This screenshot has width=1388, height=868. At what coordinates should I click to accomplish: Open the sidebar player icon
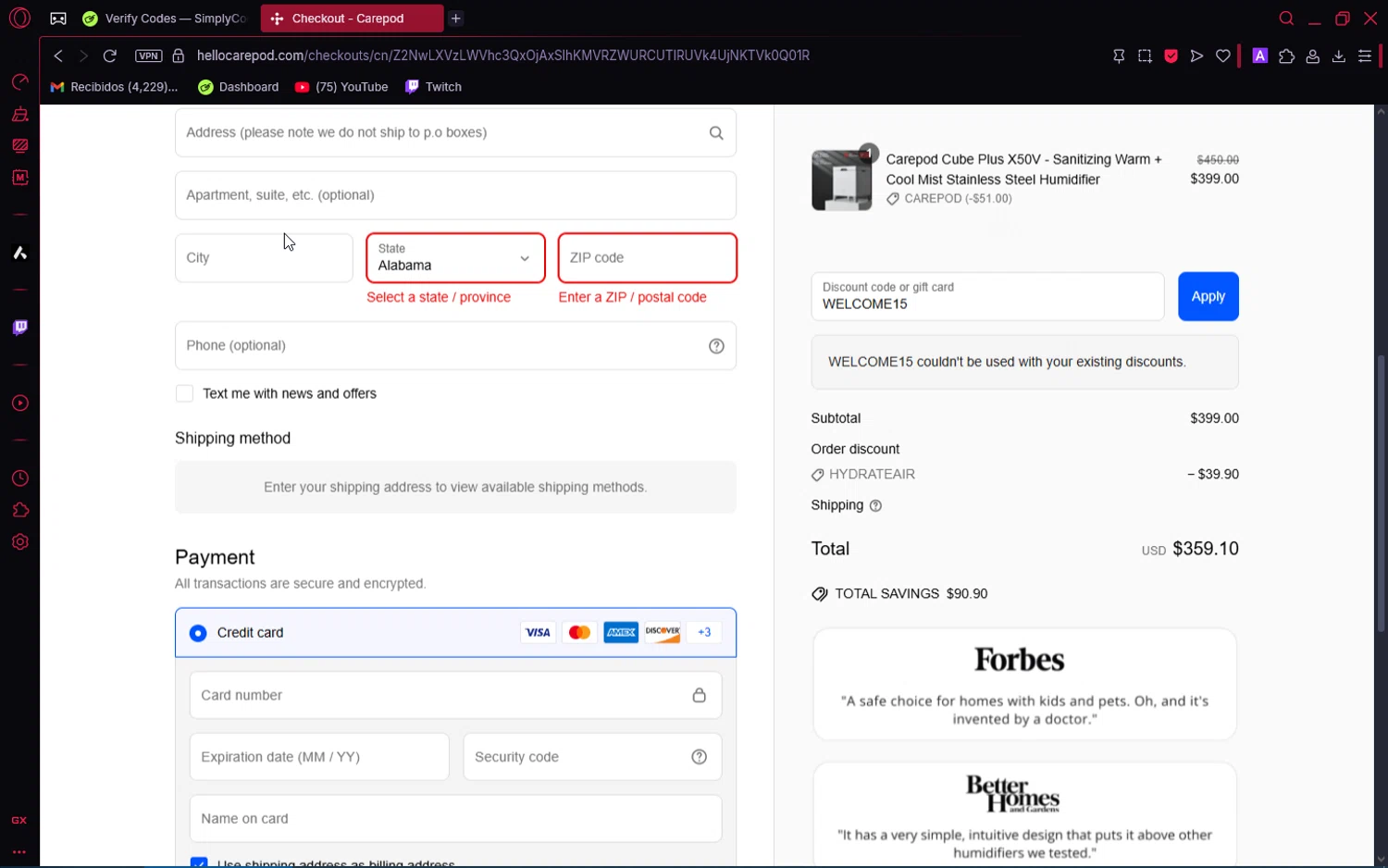[x=19, y=403]
